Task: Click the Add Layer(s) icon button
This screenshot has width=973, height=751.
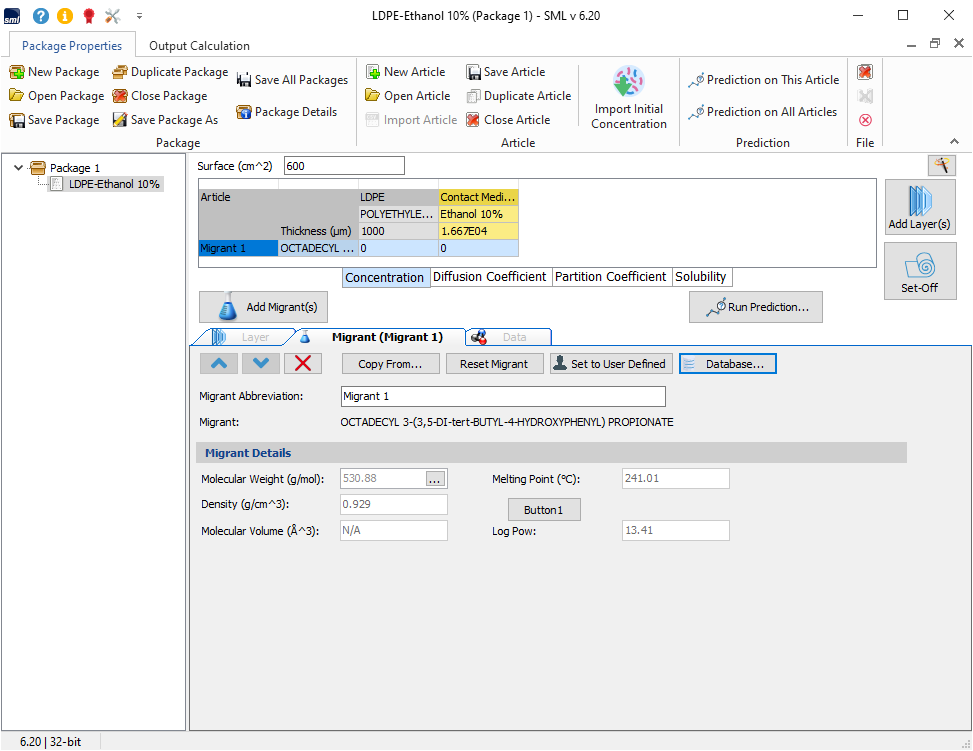Action: 920,200
